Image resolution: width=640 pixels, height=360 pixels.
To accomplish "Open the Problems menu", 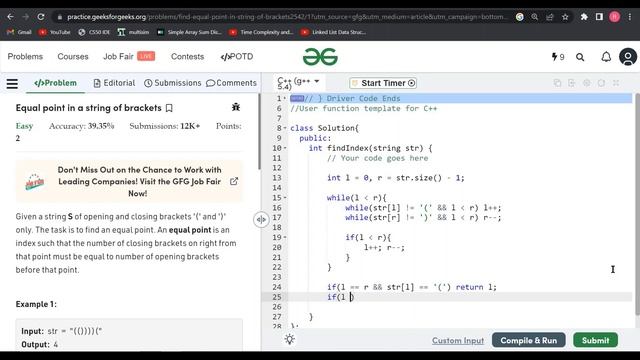I will click(25, 56).
